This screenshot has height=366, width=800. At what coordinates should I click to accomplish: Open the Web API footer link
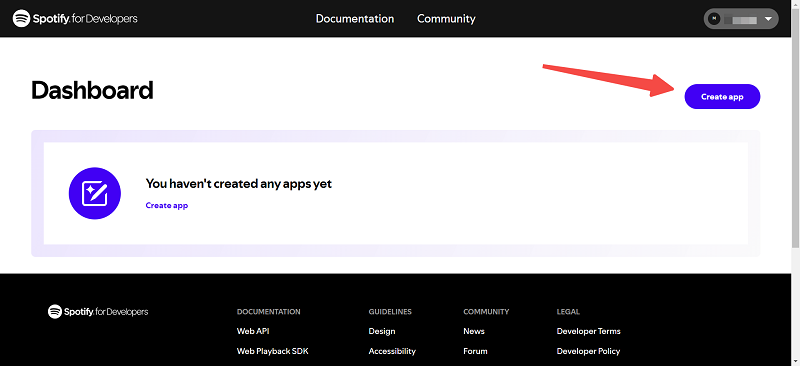tap(253, 331)
